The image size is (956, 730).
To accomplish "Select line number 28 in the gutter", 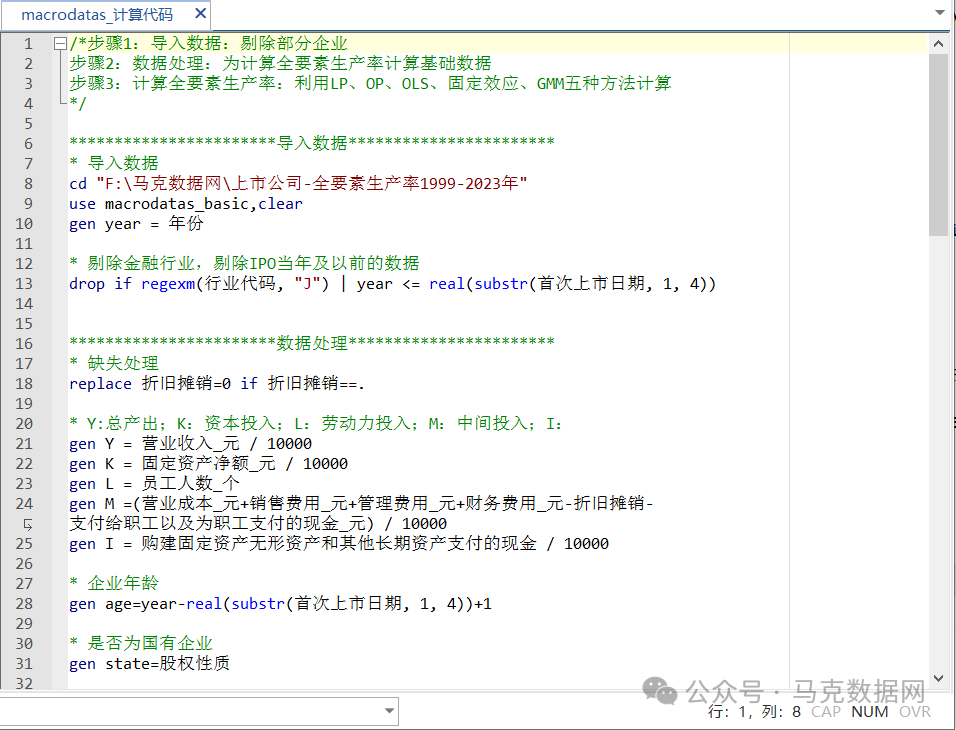I will coord(24,604).
